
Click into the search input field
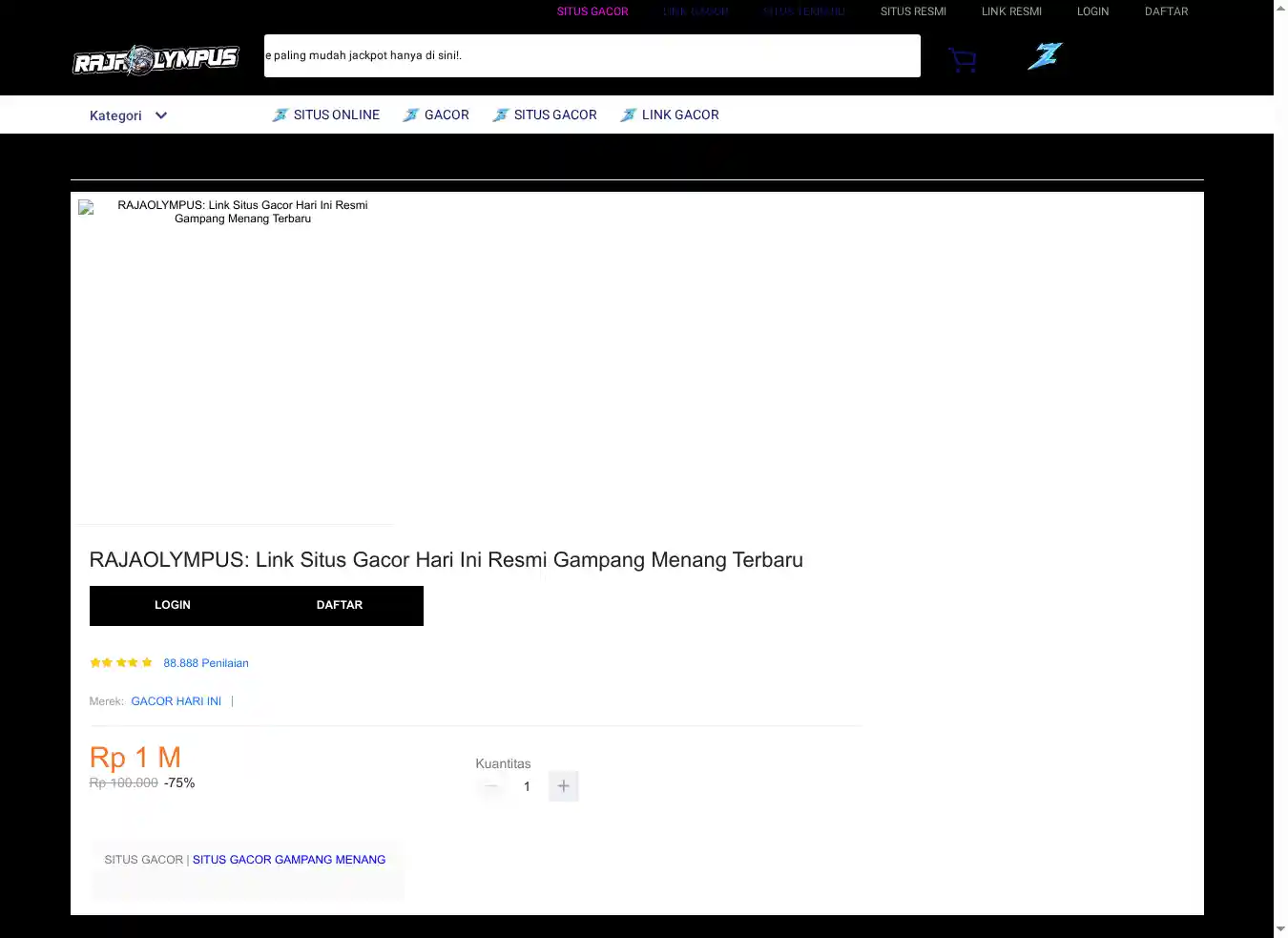tap(592, 55)
